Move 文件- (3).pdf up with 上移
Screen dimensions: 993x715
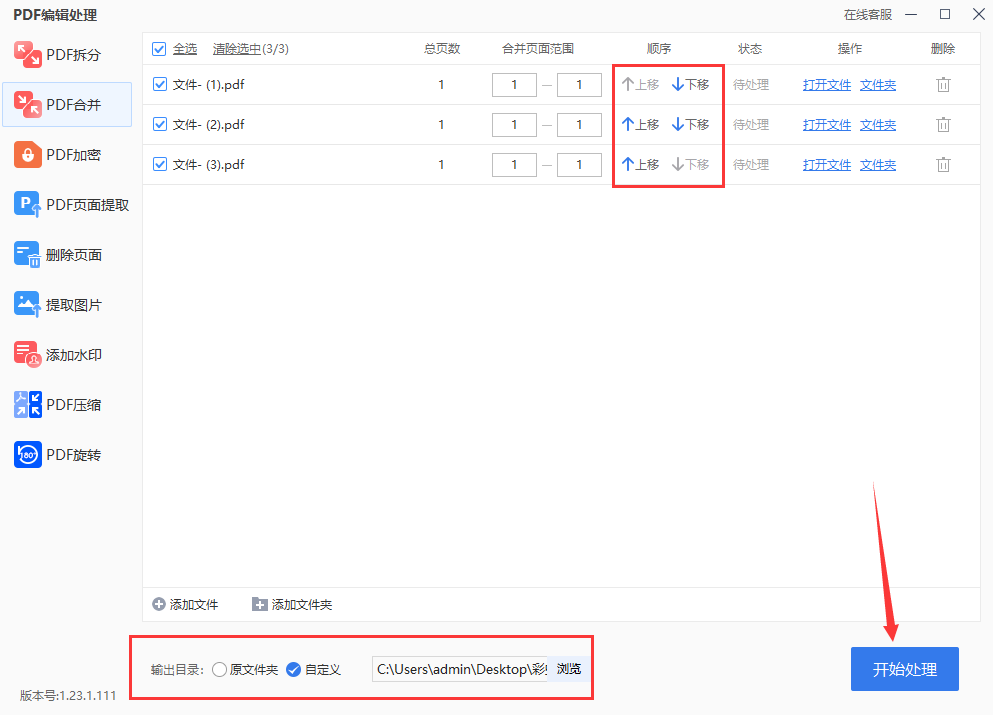pyautogui.click(x=640, y=164)
